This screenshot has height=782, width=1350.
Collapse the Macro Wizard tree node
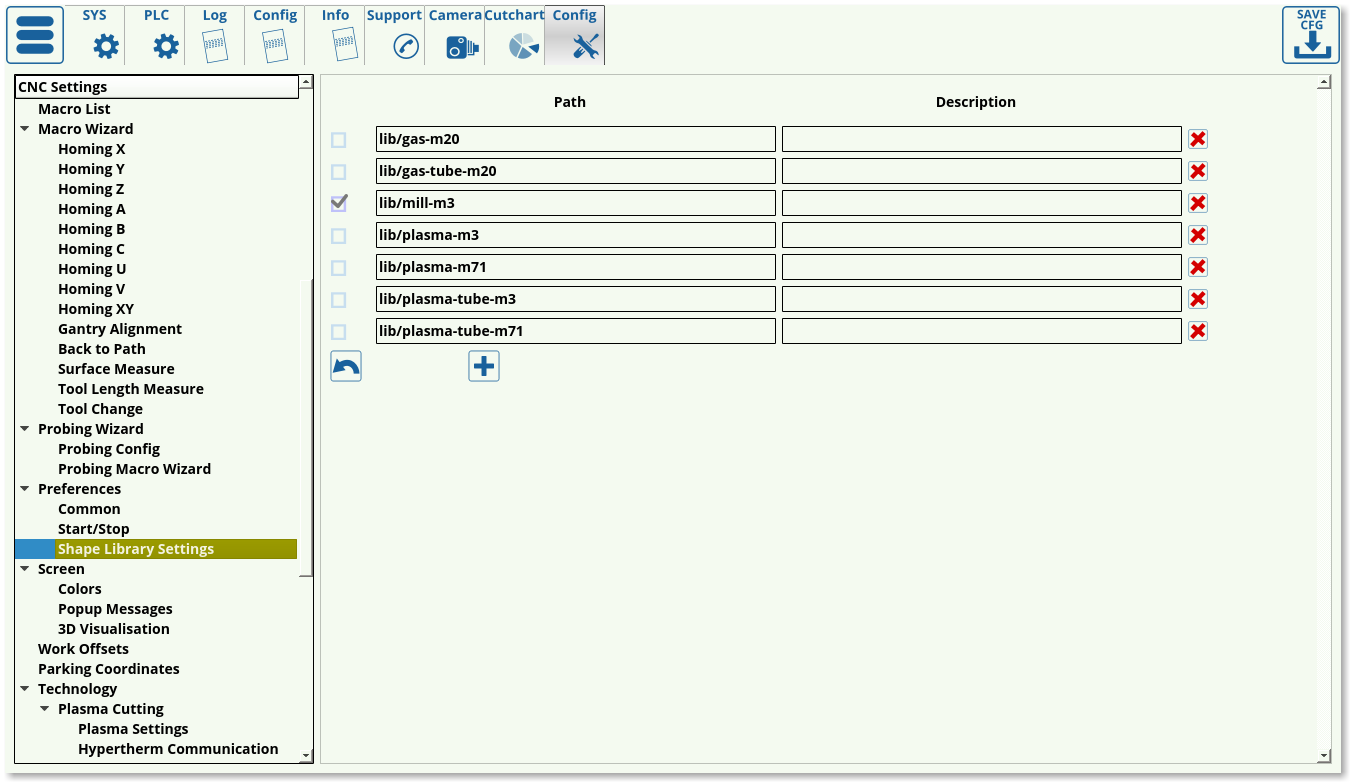point(25,129)
